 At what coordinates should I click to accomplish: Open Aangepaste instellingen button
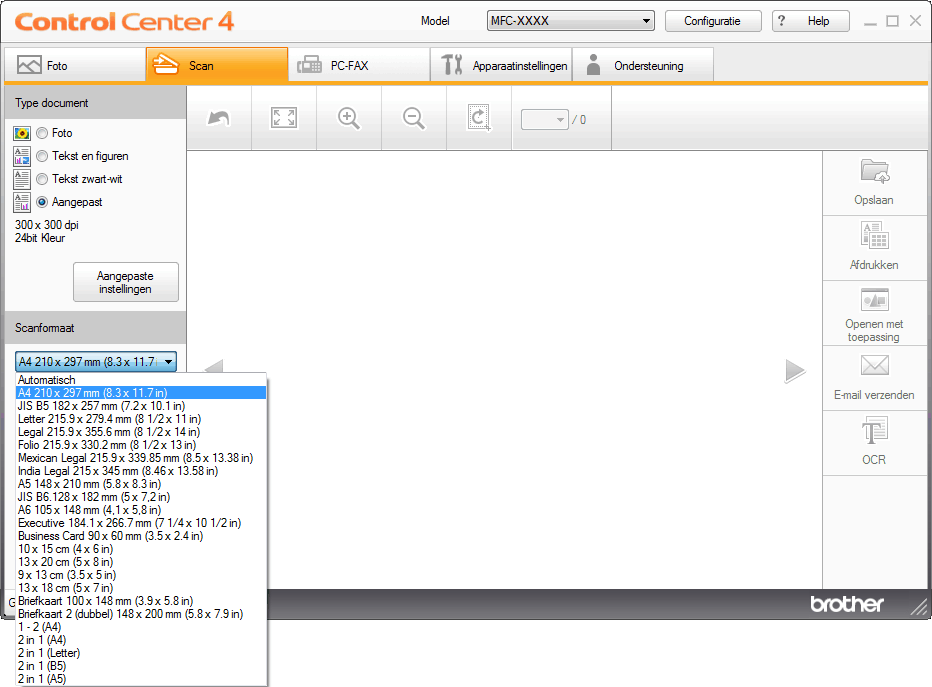(x=126, y=282)
